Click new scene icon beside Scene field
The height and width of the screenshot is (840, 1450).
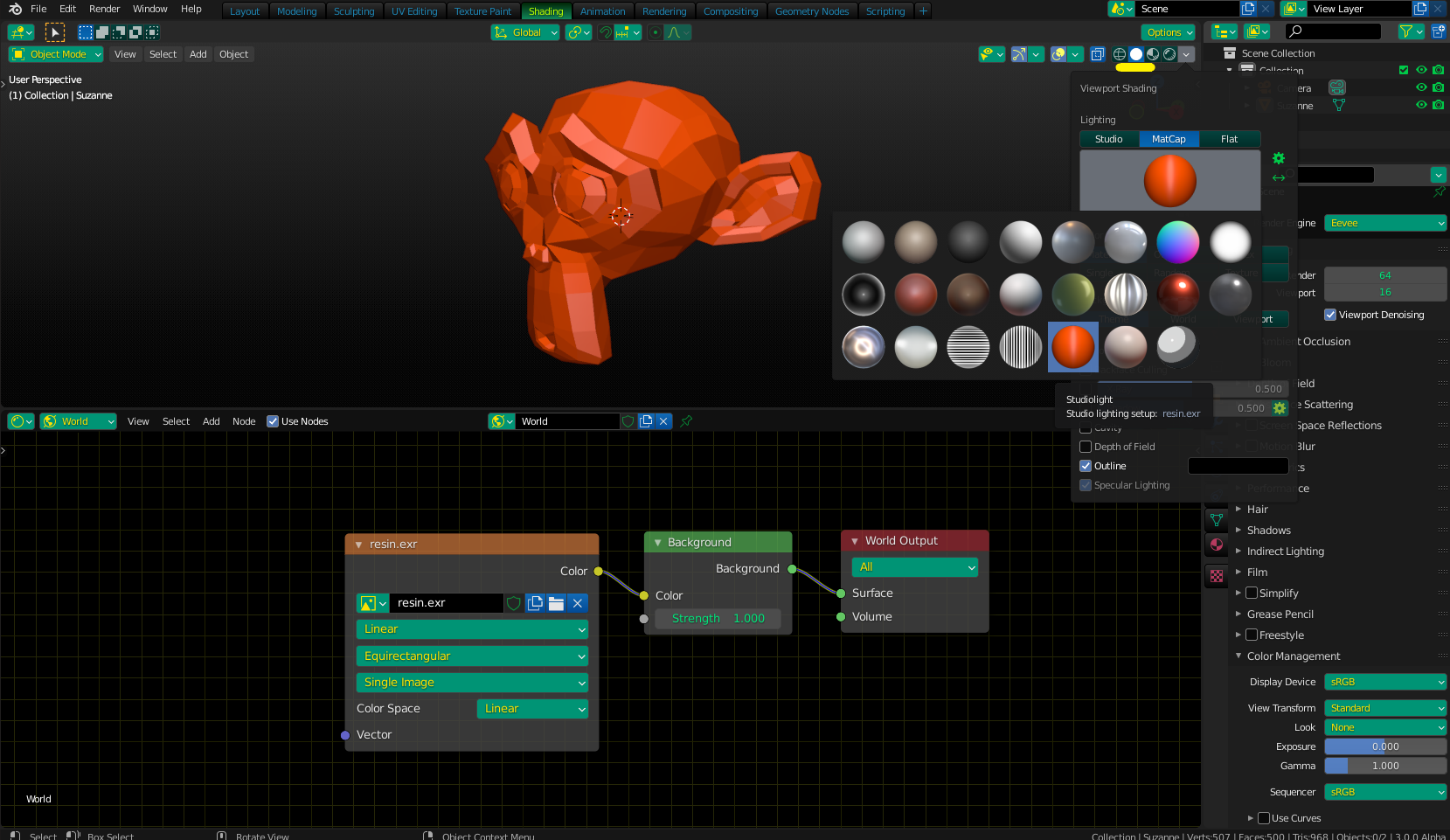(1248, 9)
